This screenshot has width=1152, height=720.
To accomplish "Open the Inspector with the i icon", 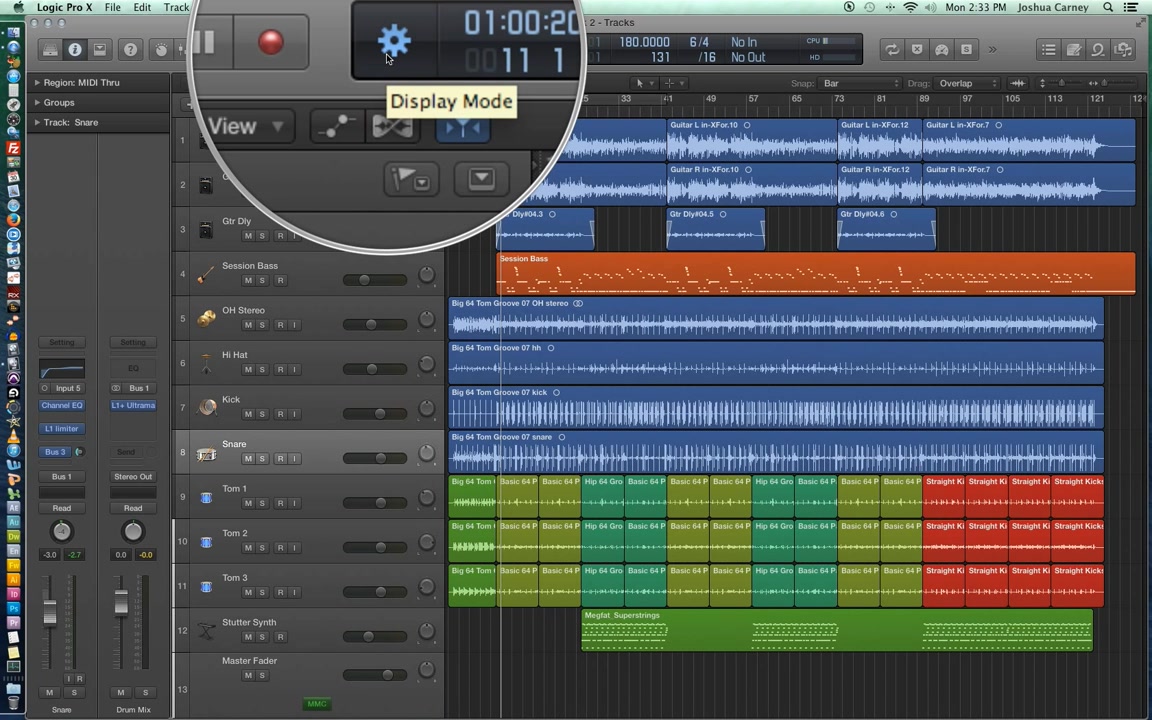I will (75, 50).
